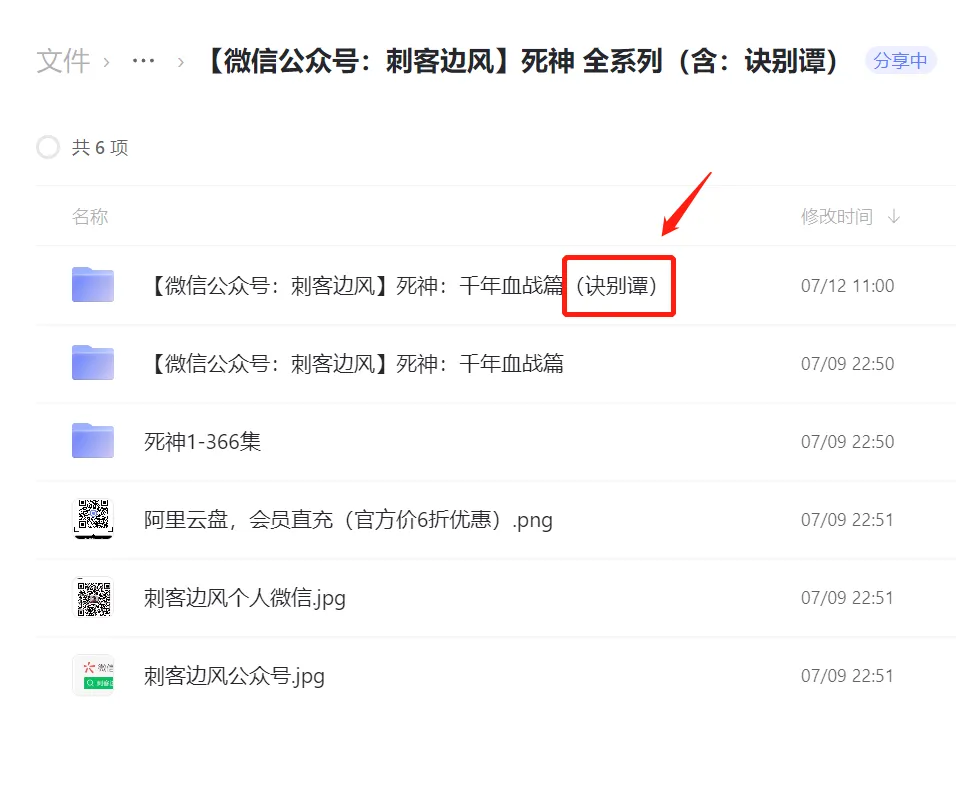Click the 死神1-366集 folder icon
The image size is (956, 811).
click(x=93, y=441)
